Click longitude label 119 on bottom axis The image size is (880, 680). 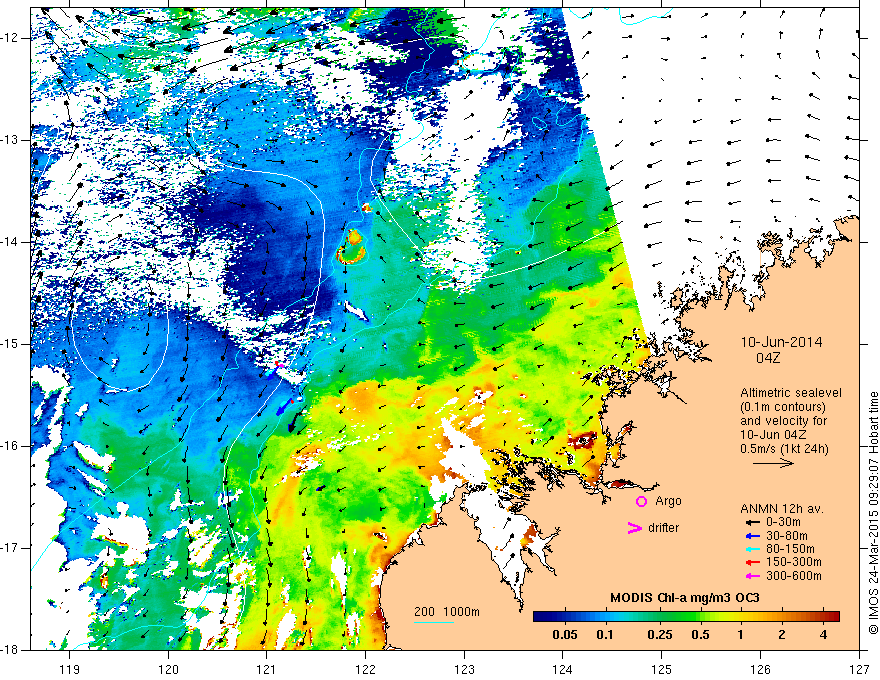pos(70,669)
